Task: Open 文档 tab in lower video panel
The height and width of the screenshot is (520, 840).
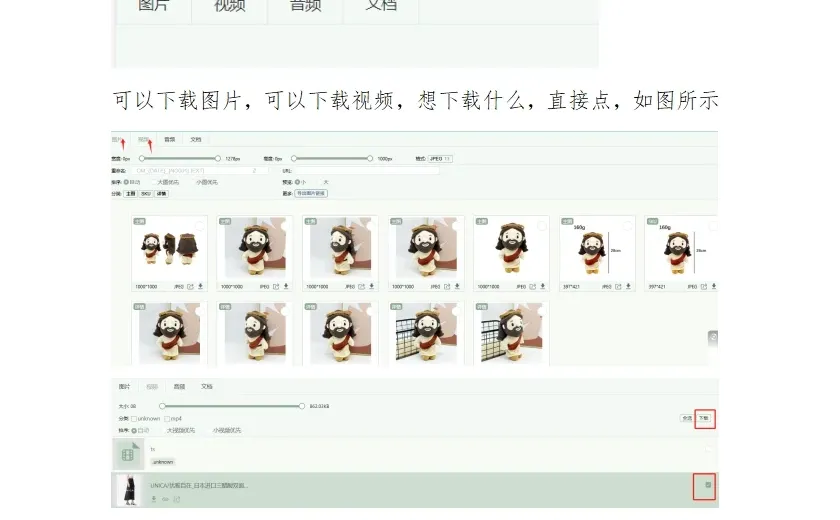Action: point(207,387)
